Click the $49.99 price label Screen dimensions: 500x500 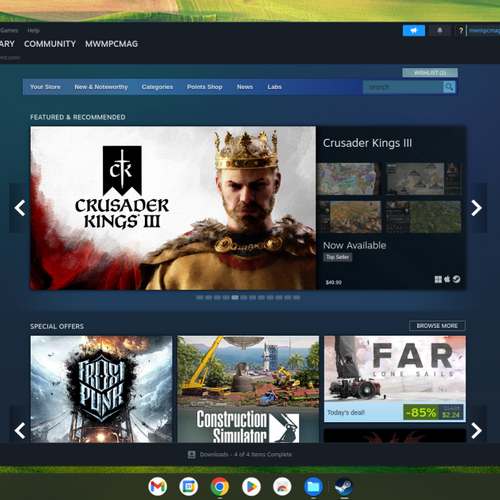click(334, 282)
